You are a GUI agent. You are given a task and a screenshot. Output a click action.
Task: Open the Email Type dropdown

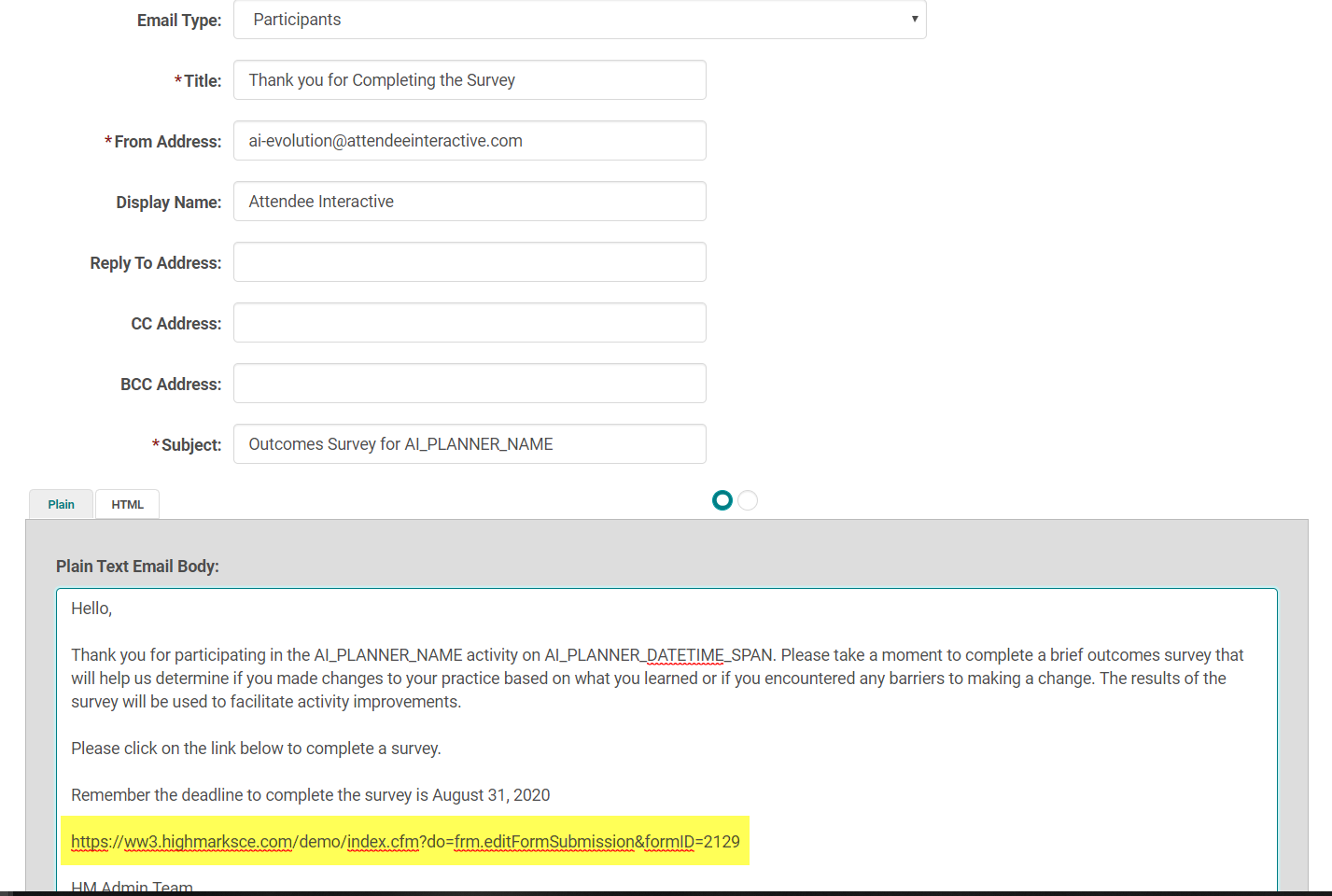(x=579, y=20)
